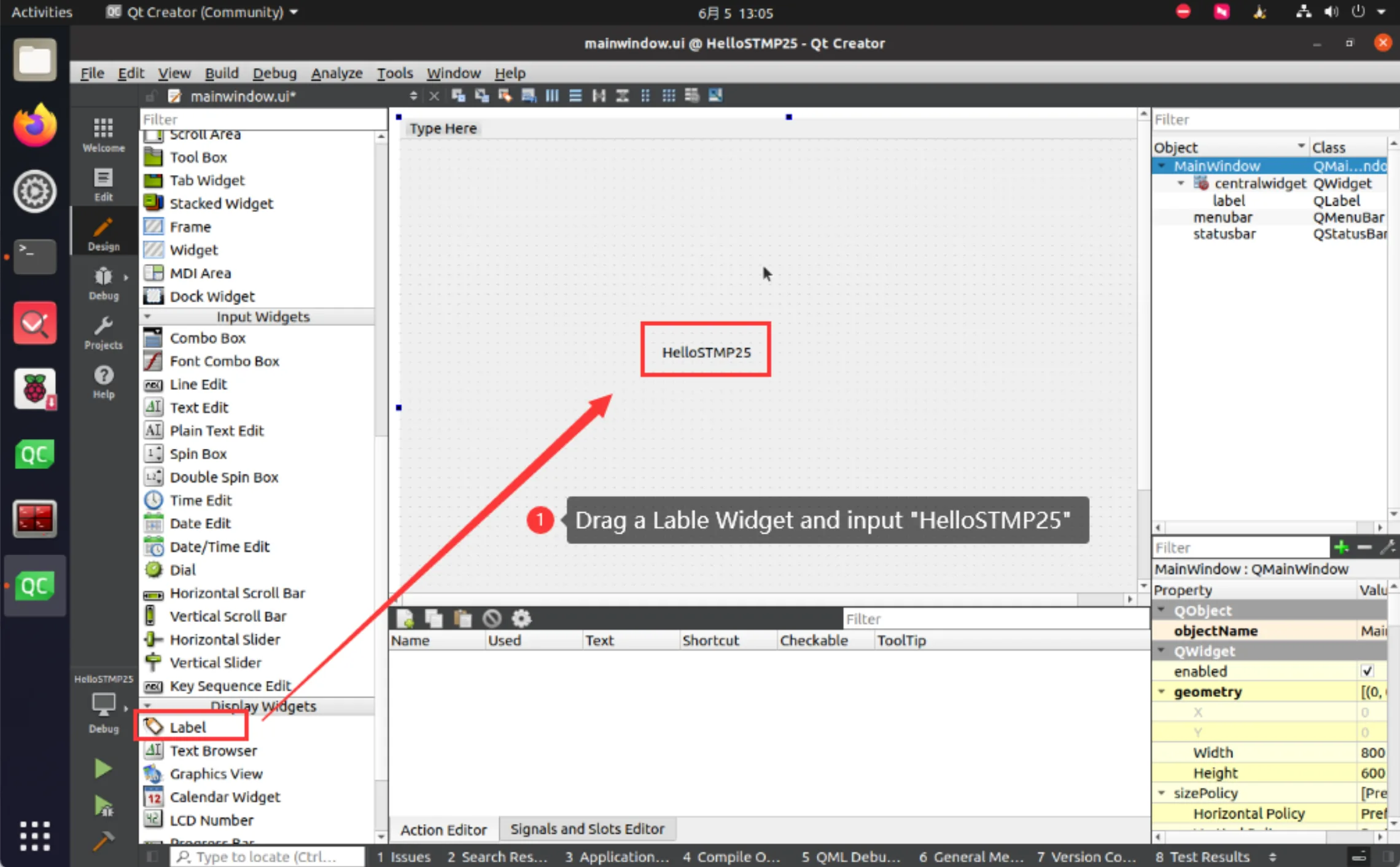Click Paste action icon in Action Editor
Image resolution: width=1400 pixels, height=867 pixels.
(x=462, y=618)
